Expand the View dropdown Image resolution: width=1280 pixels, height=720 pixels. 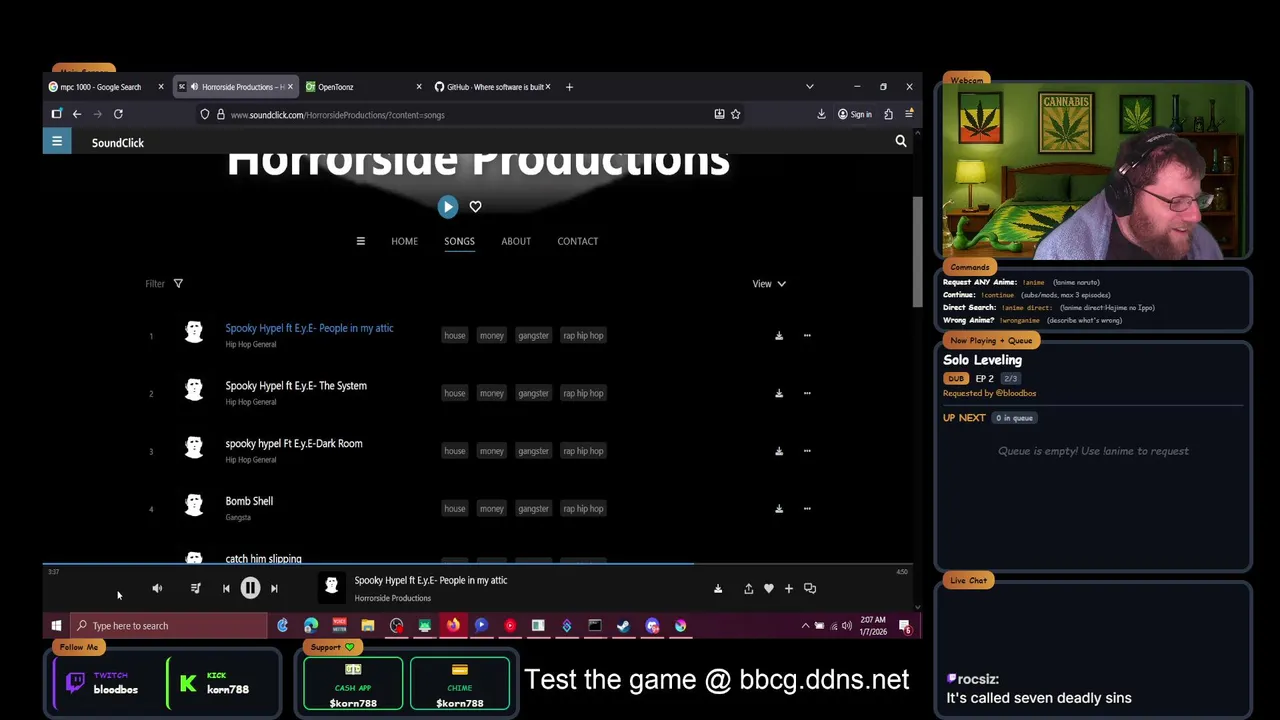(x=769, y=284)
